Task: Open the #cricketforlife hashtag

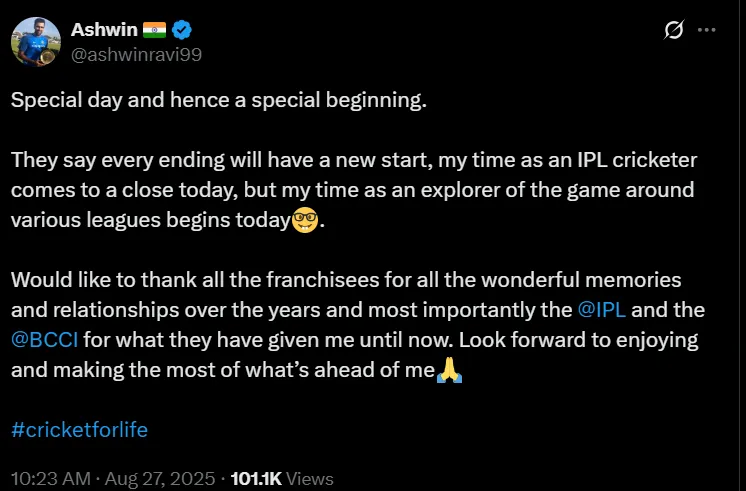Action: (79, 430)
